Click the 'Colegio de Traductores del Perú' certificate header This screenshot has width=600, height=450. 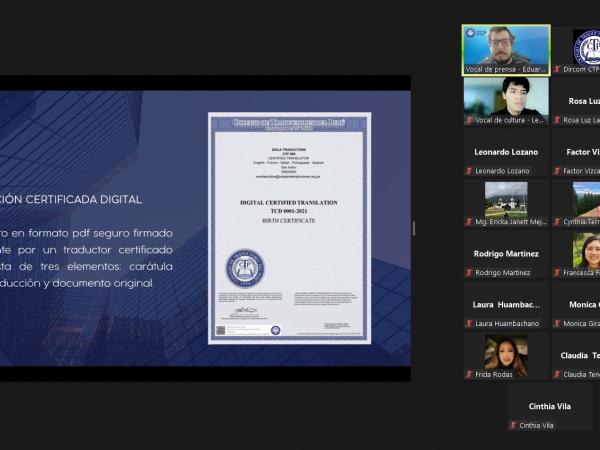click(x=289, y=122)
